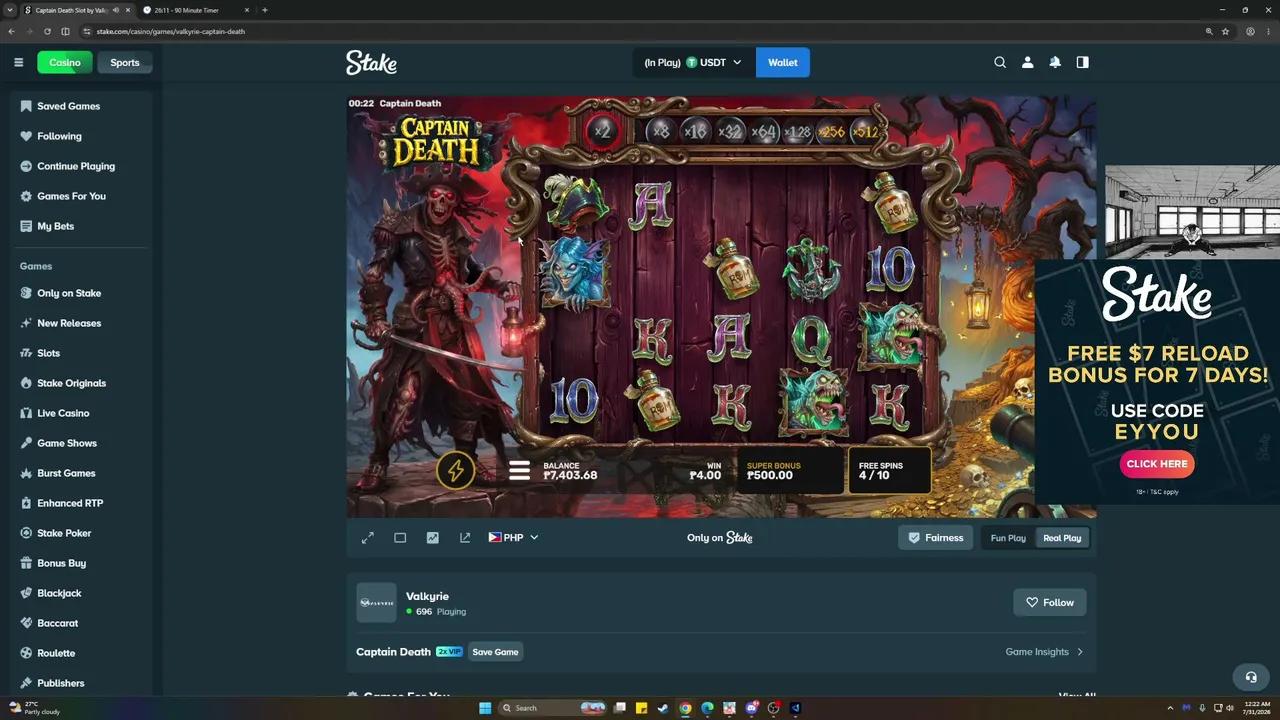Open Games For You in sidebar
The height and width of the screenshot is (720, 1280).
coord(81,196)
